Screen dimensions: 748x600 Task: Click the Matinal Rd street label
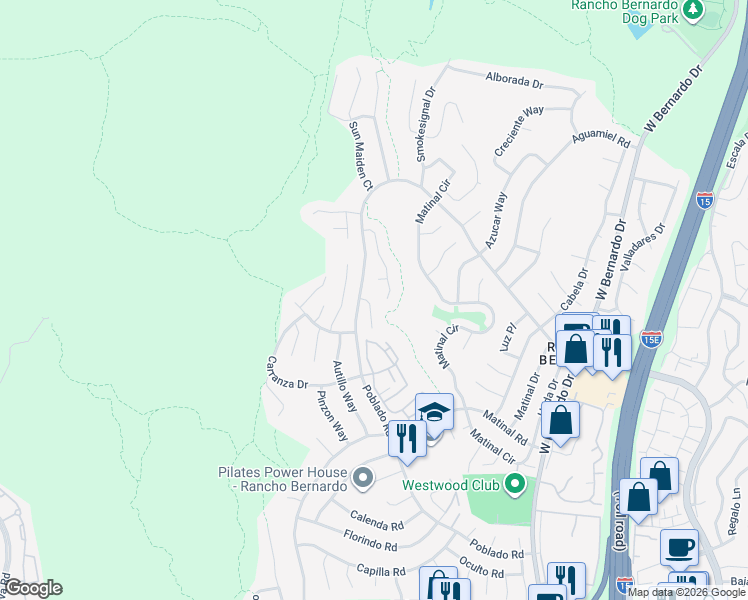[x=505, y=428]
